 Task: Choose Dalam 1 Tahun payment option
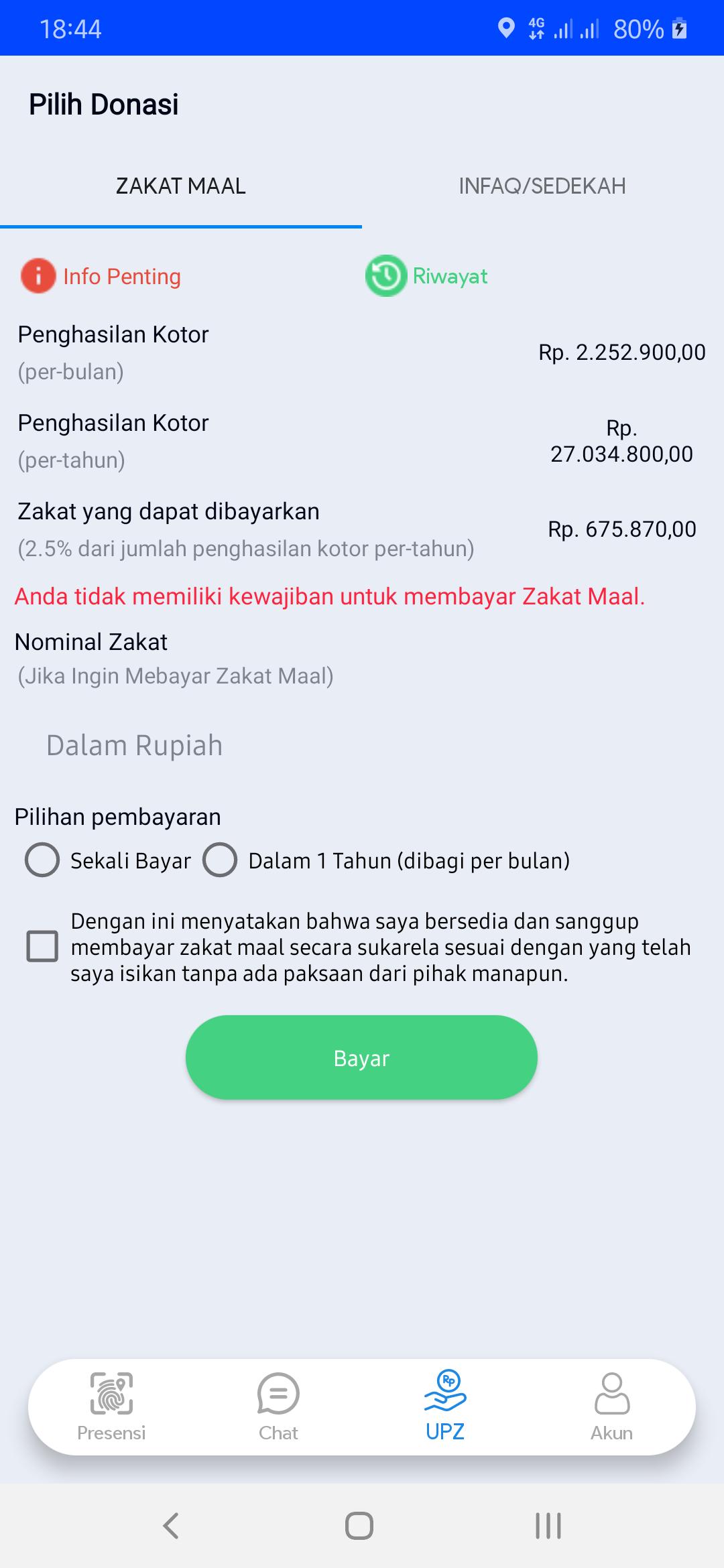pos(220,860)
